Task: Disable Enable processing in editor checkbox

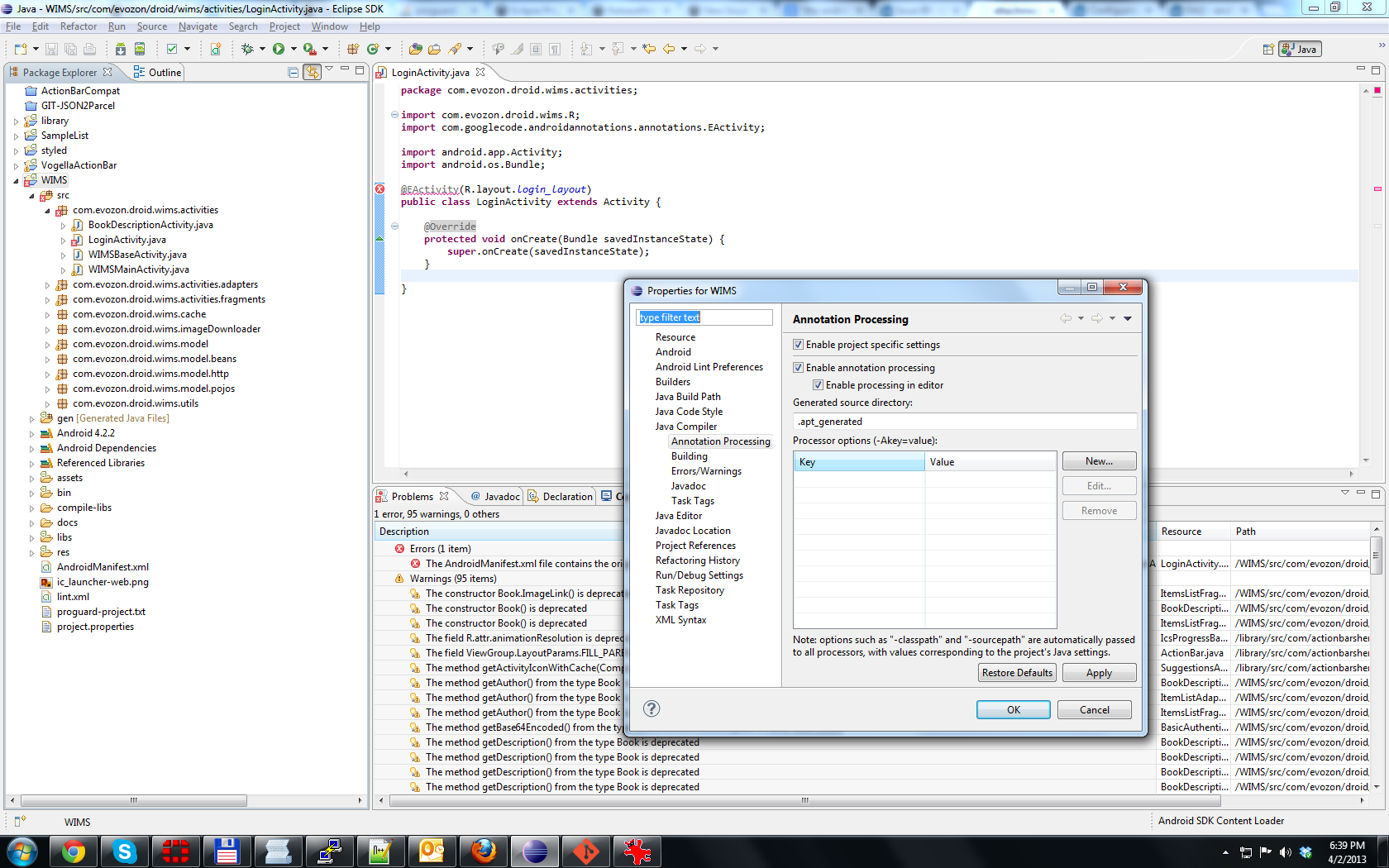Action: (x=818, y=385)
